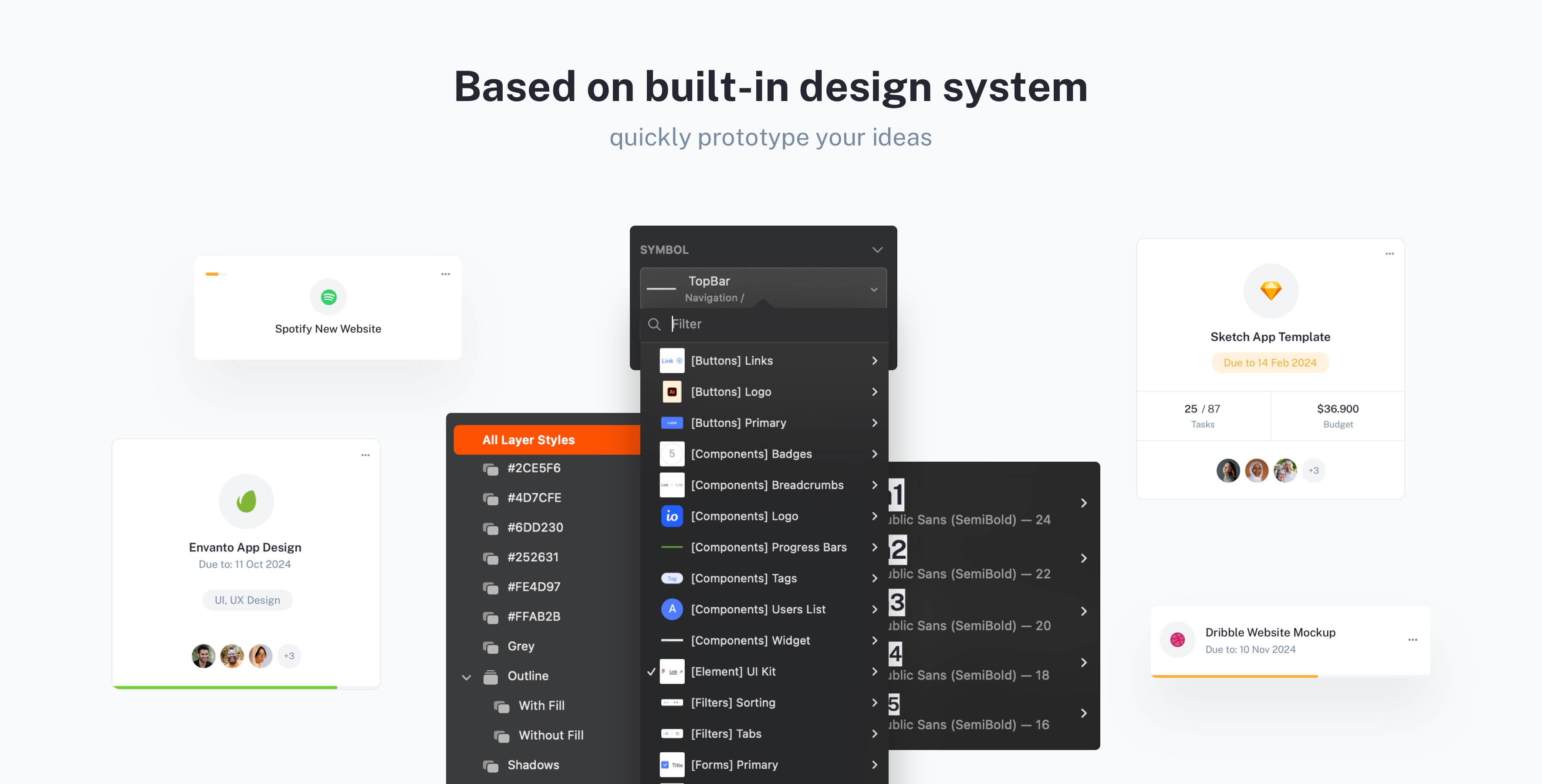Viewport: 1542px width, 784px height.
Task: Select the checked [Element] UI Kit entry
Action: (733, 672)
